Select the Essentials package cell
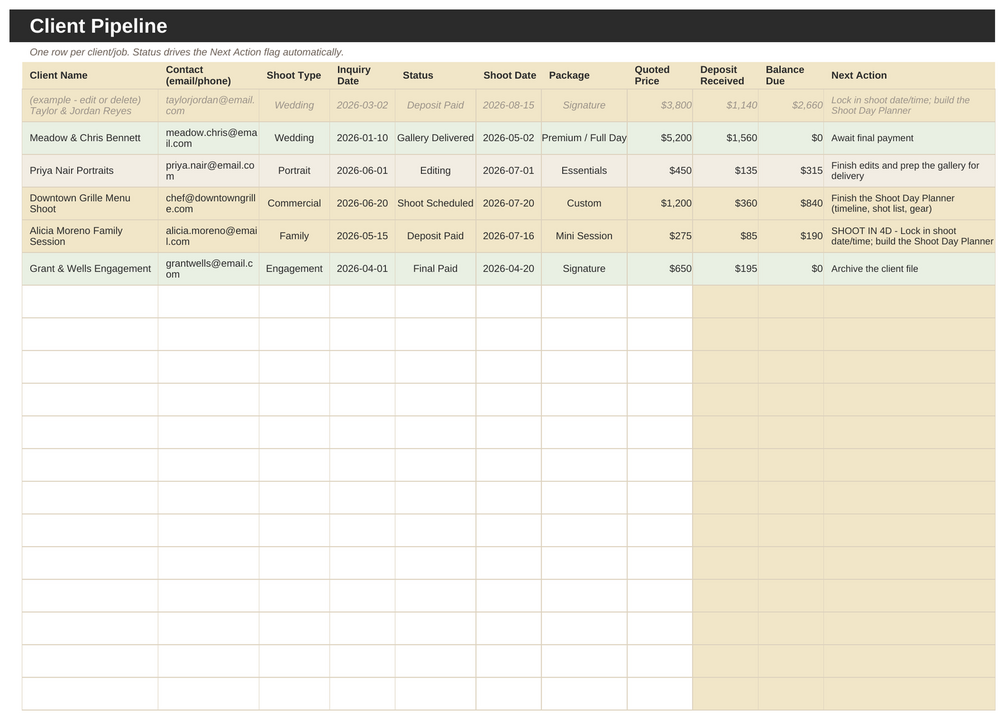This screenshot has height=720, width=1005. 584,171
